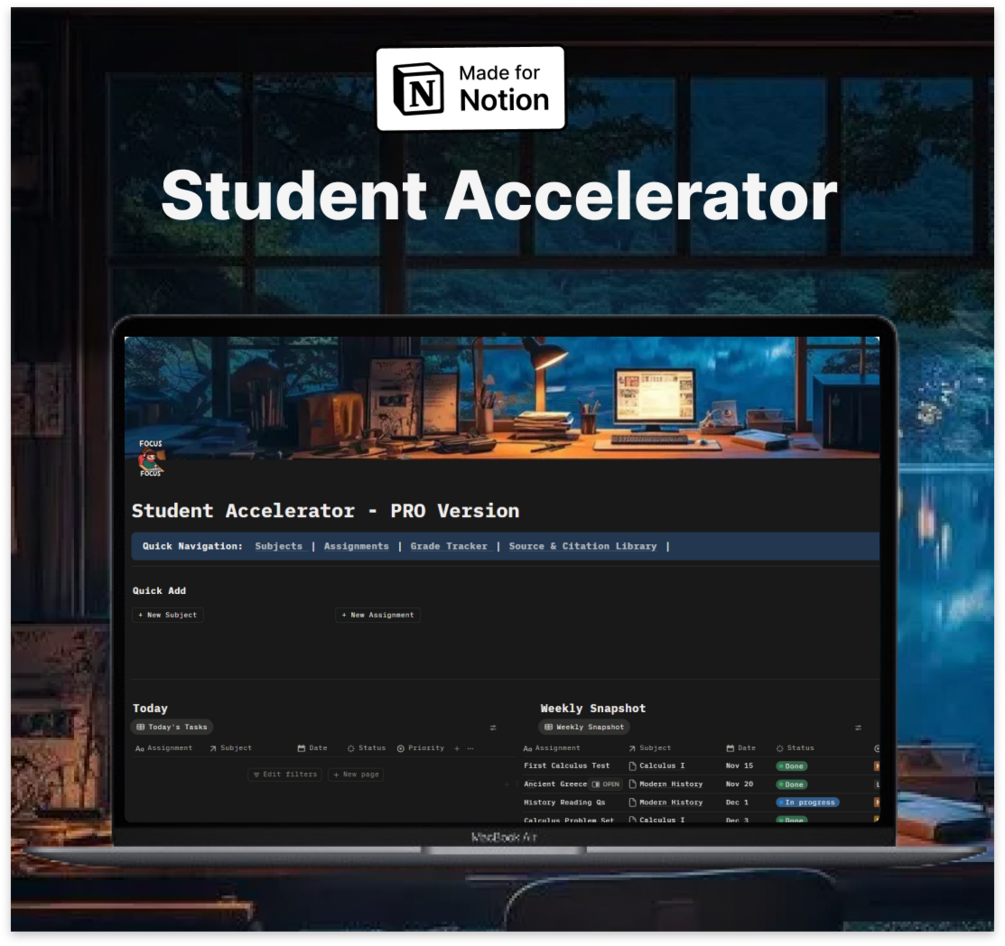This screenshot has height=946, width=1005.
Task: Toggle the In progress status on History Reading Qs
Action: coord(806,802)
